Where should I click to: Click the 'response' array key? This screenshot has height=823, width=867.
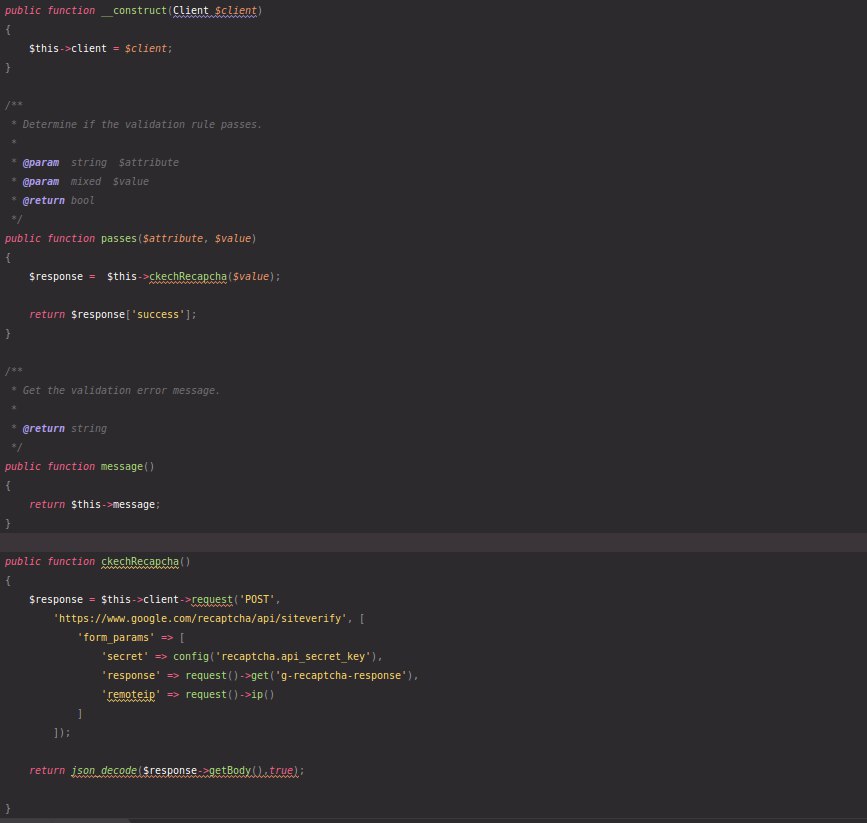coord(130,675)
